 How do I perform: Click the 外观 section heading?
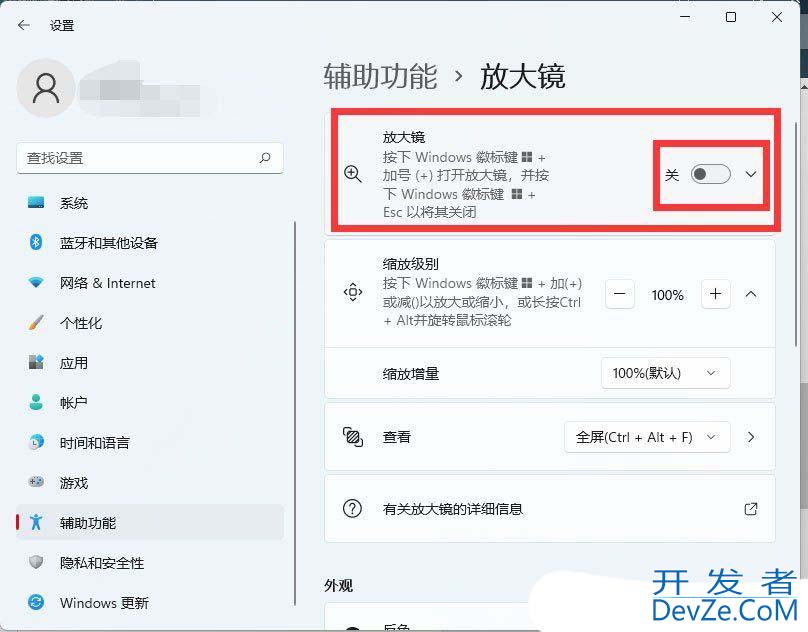coord(339,586)
